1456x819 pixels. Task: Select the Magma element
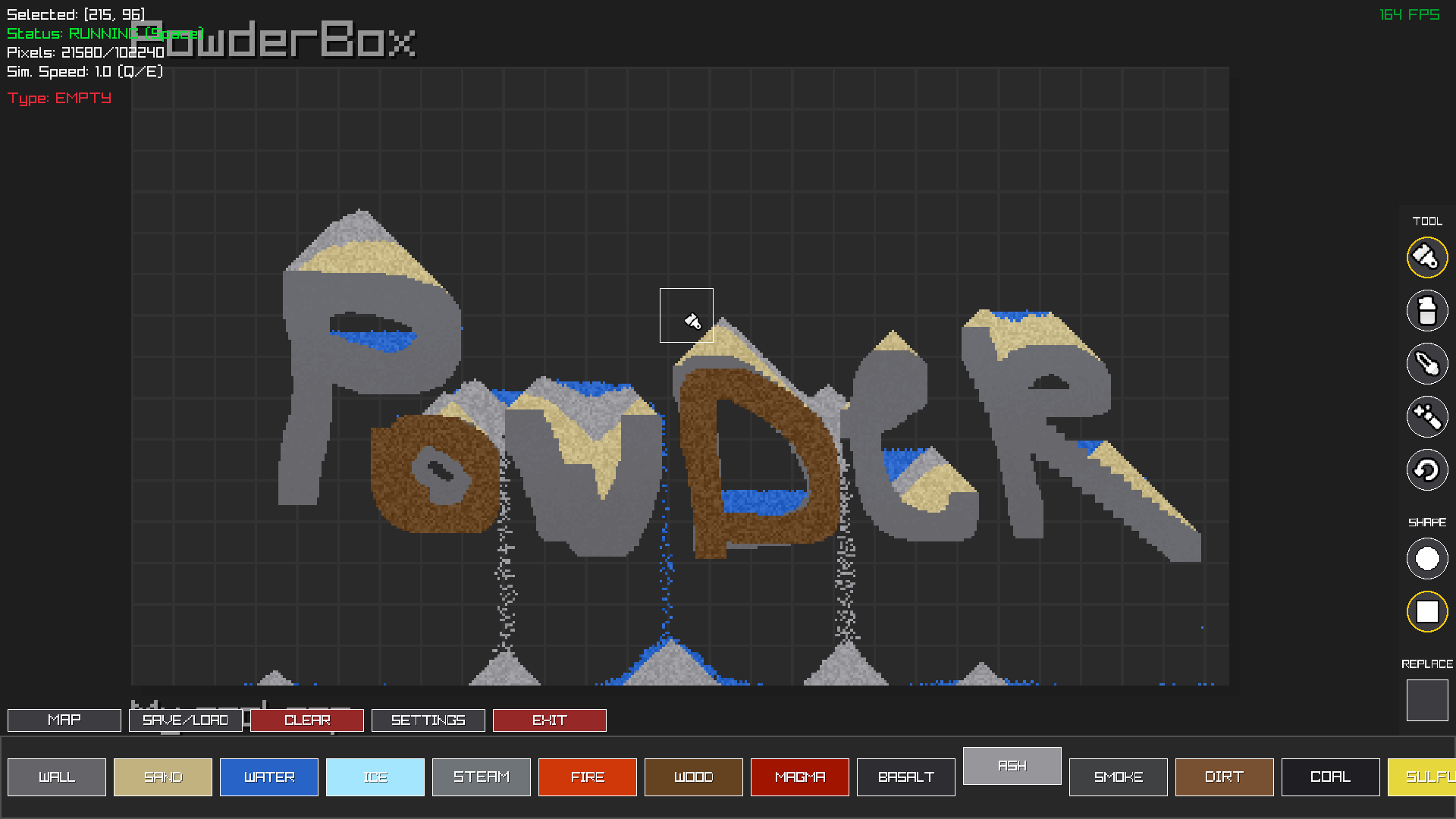pos(800,777)
